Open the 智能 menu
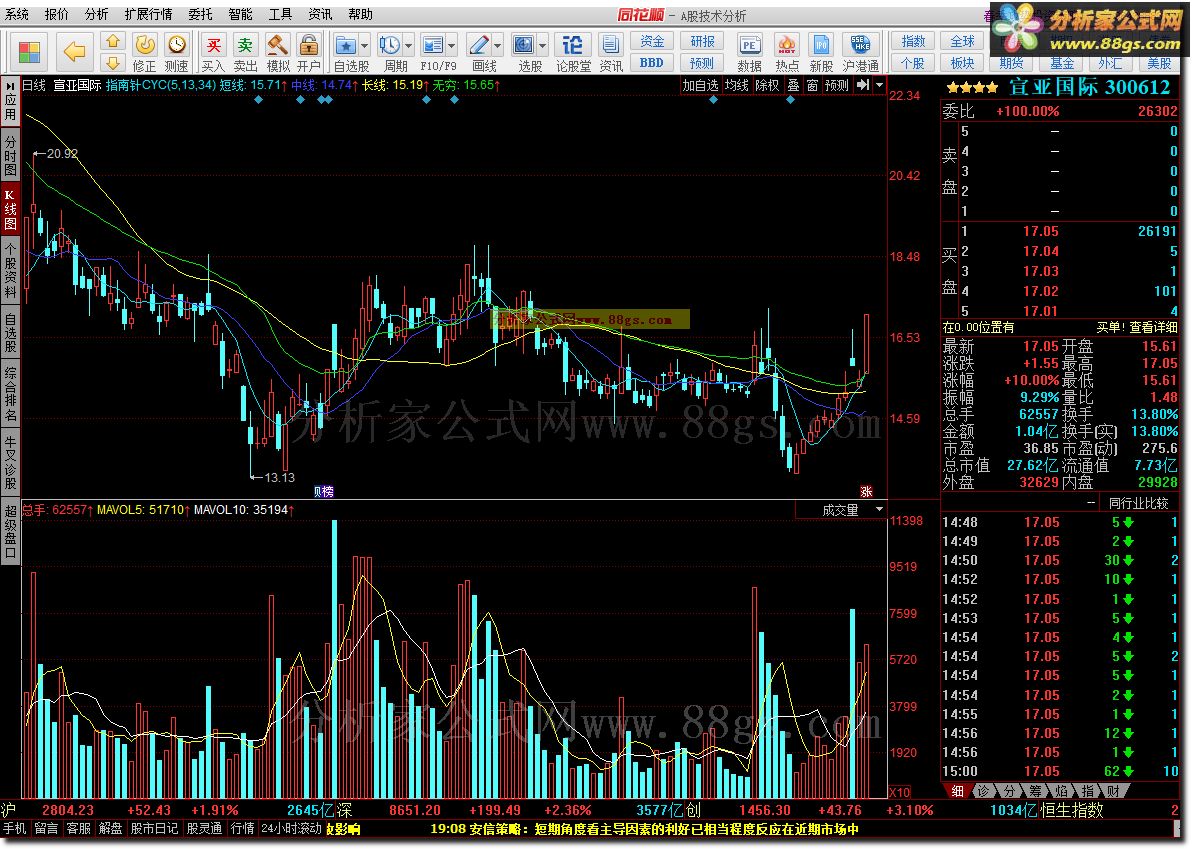The height and width of the screenshot is (849, 1192). (x=240, y=14)
